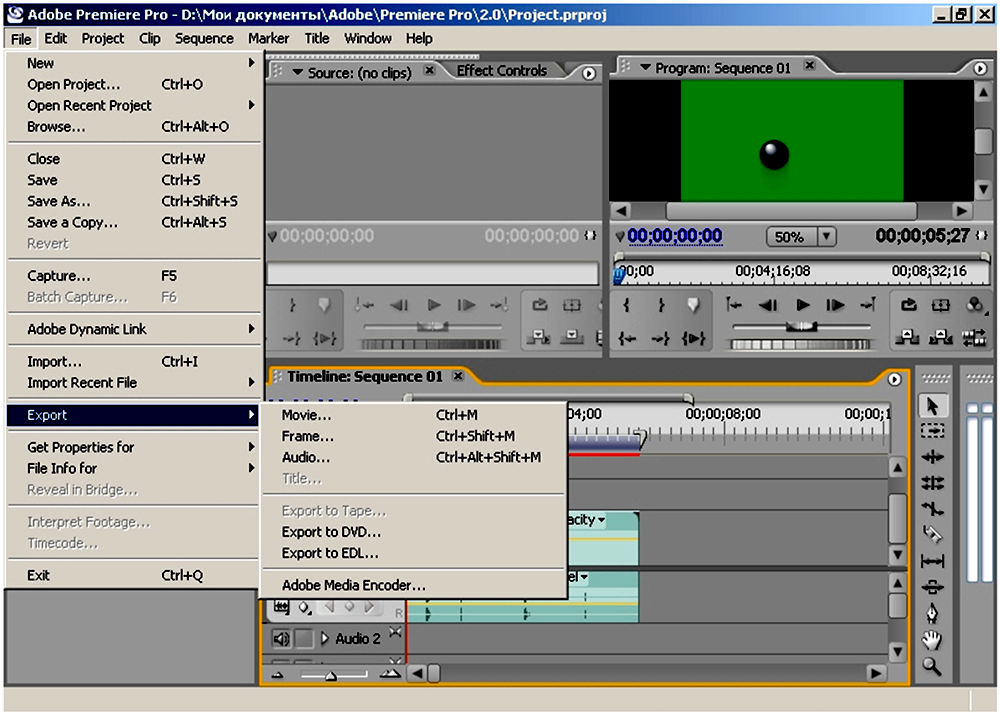1000x716 pixels.
Task: Step forward one frame in Program monitor
Action: pos(835,305)
